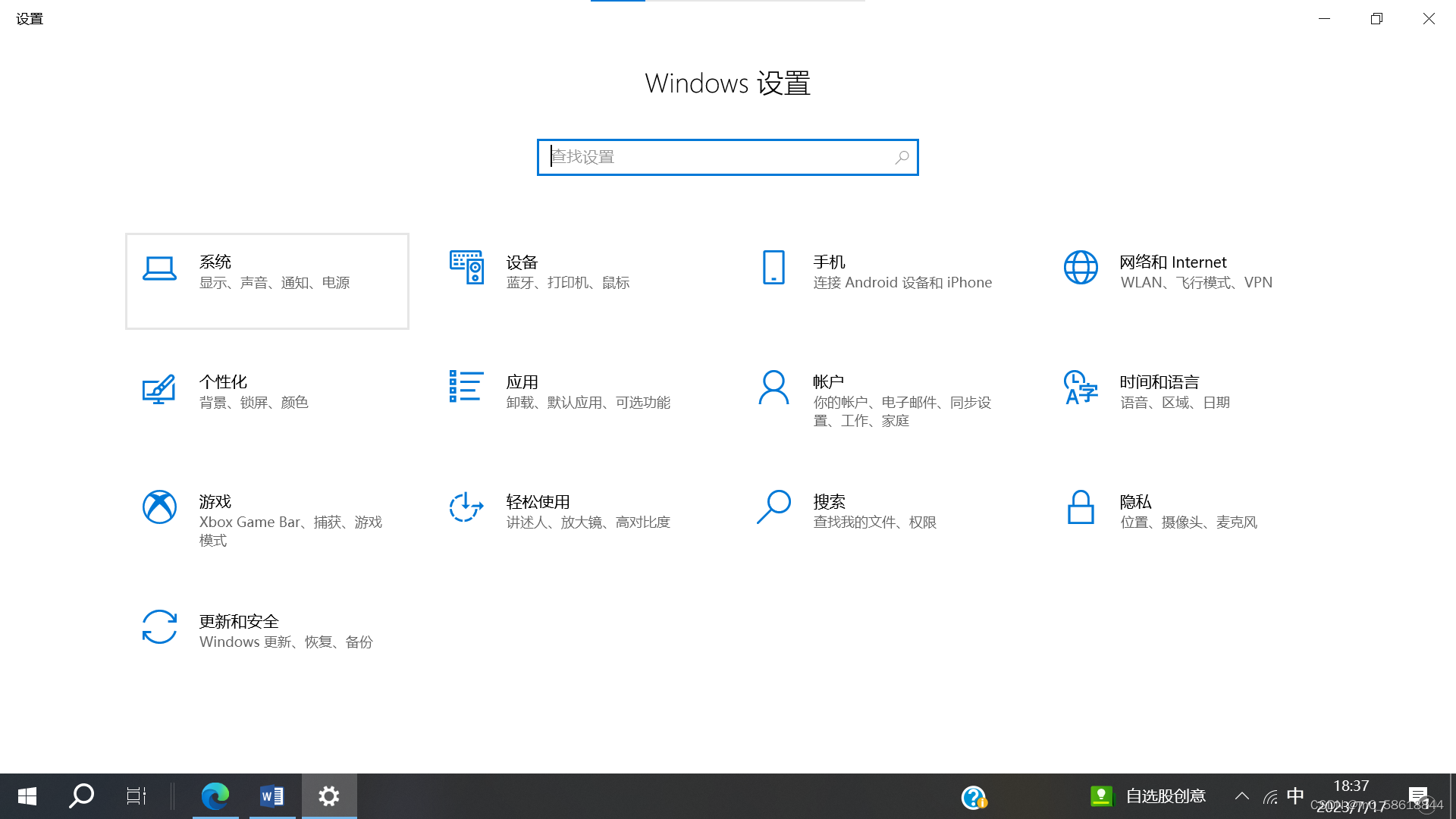This screenshot has height=819, width=1456.
Task: Switch to Word in the taskbar
Action: (271, 795)
